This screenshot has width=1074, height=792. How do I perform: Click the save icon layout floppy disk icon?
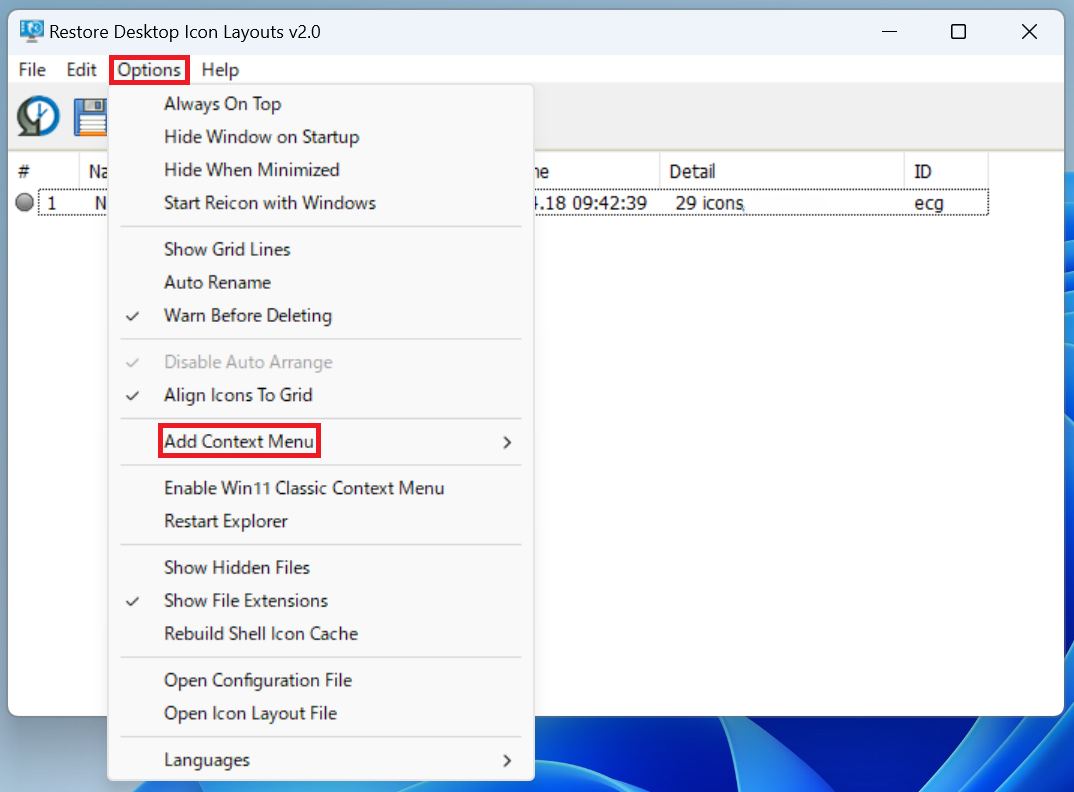[90, 116]
